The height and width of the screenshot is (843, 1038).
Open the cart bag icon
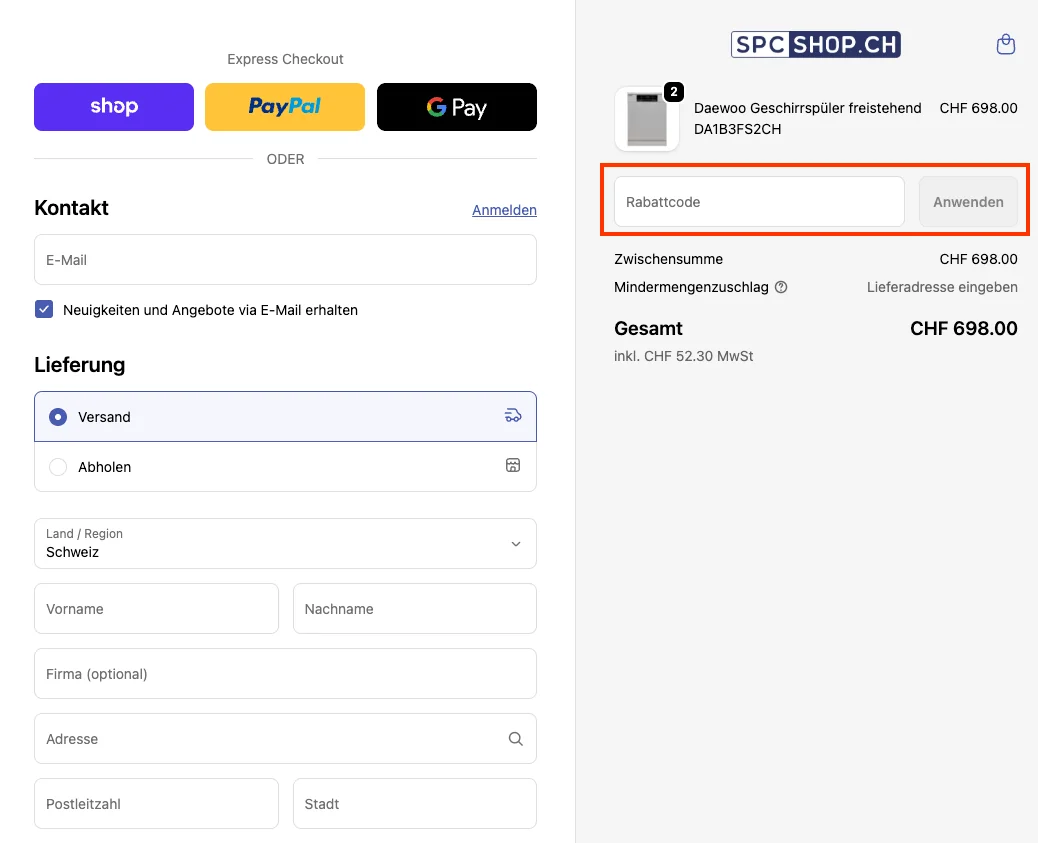(1005, 44)
